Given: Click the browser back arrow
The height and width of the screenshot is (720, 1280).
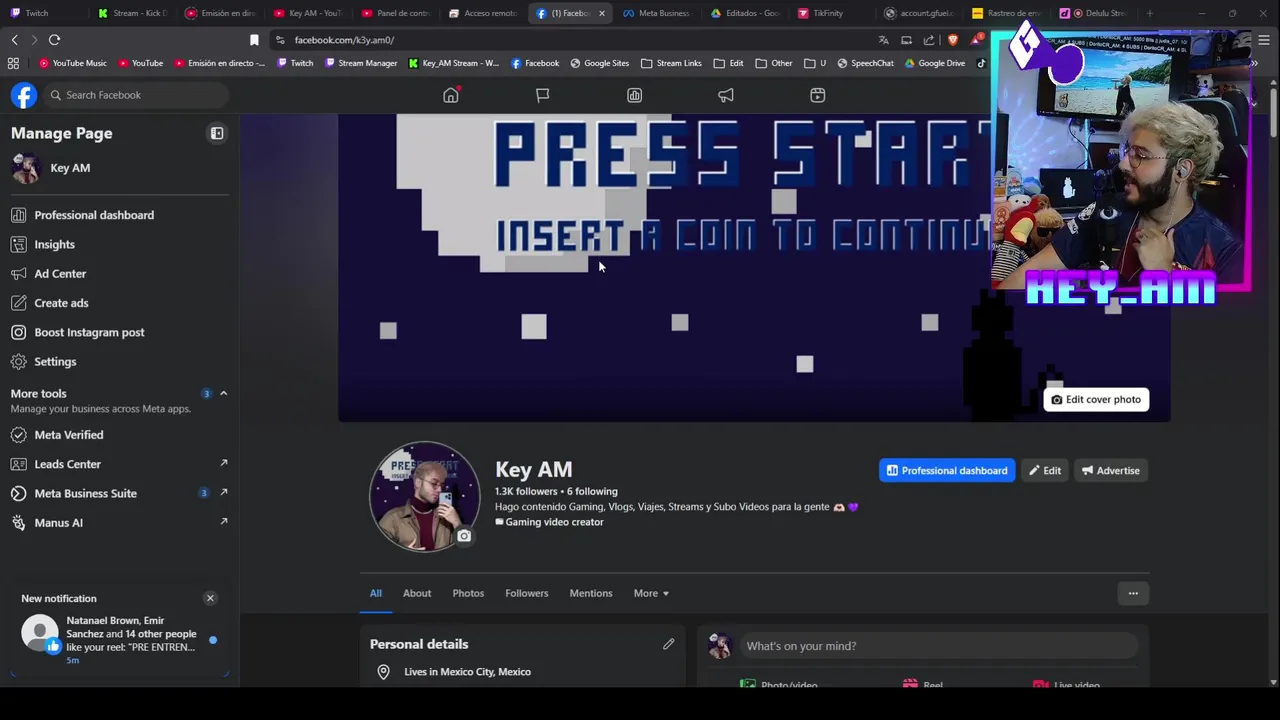Looking at the screenshot, I should 14,40.
